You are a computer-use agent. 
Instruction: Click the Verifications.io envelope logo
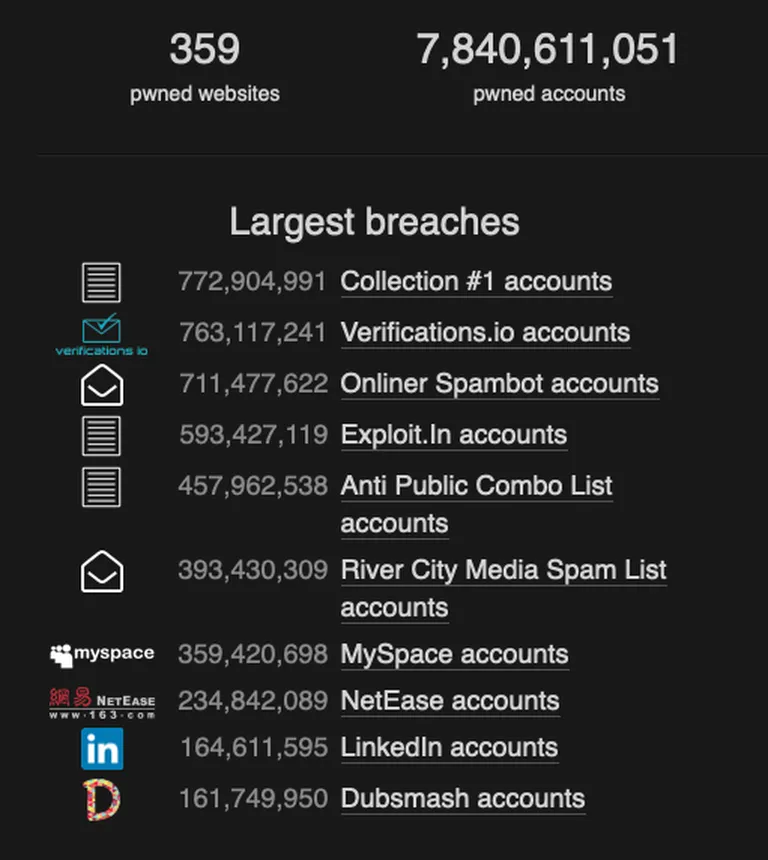click(101, 335)
